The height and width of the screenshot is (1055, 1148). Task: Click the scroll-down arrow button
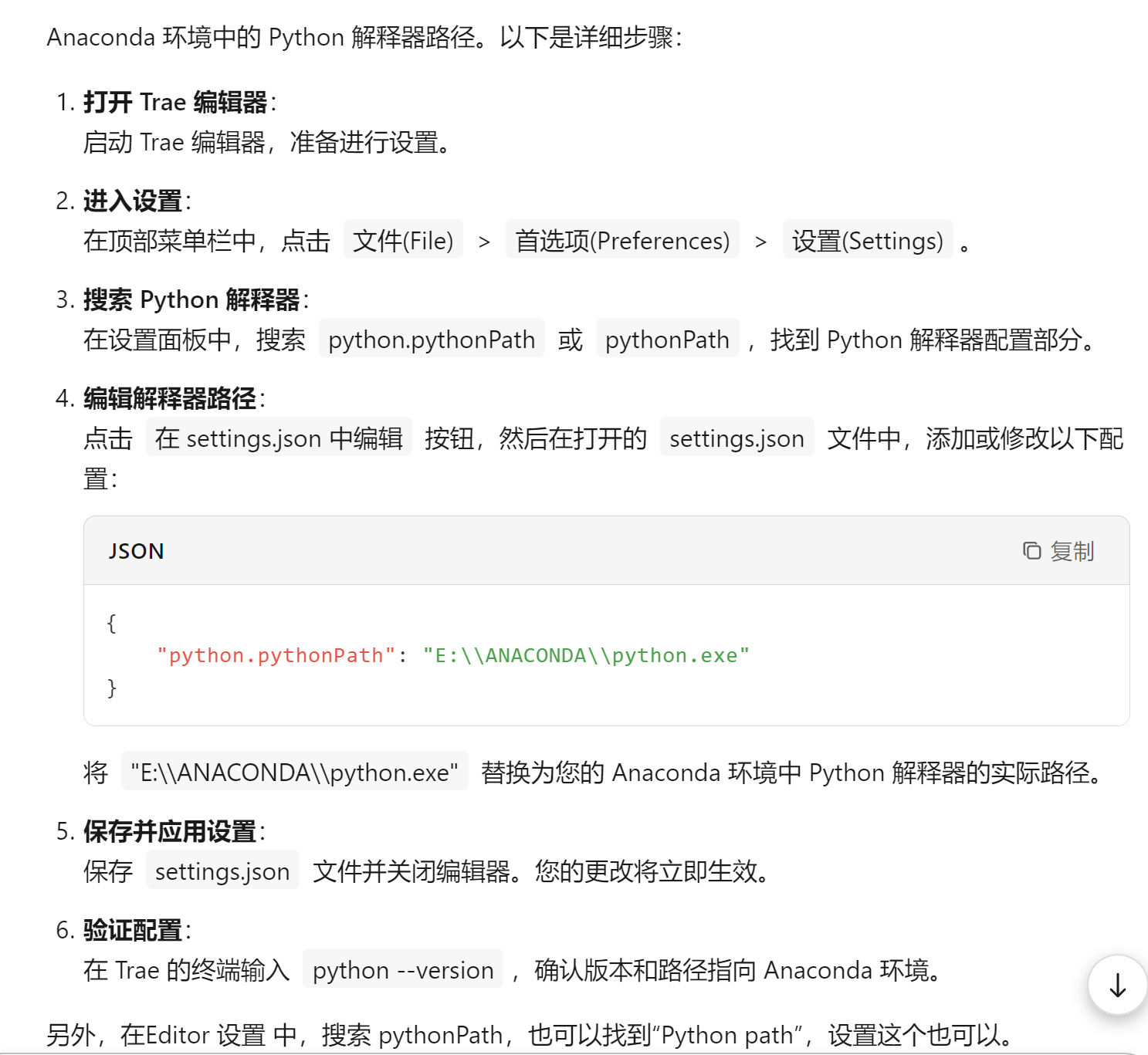pyautogui.click(x=1116, y=984)
